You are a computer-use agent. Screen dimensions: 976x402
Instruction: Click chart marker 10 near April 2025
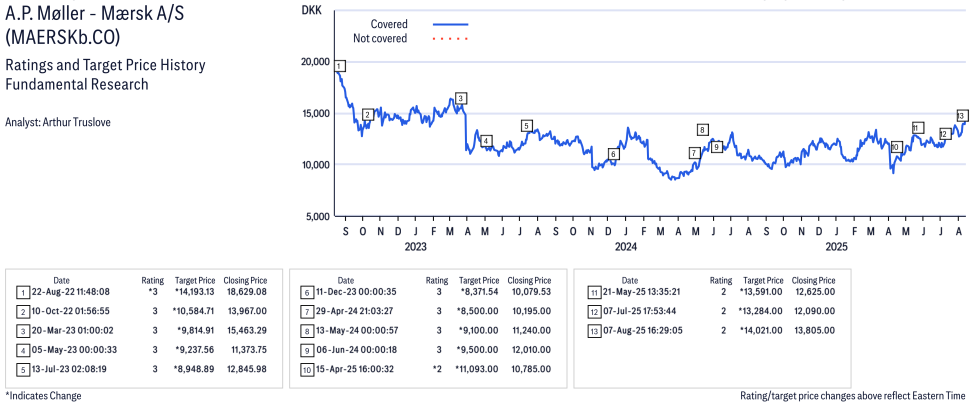(x=896, y=147)
